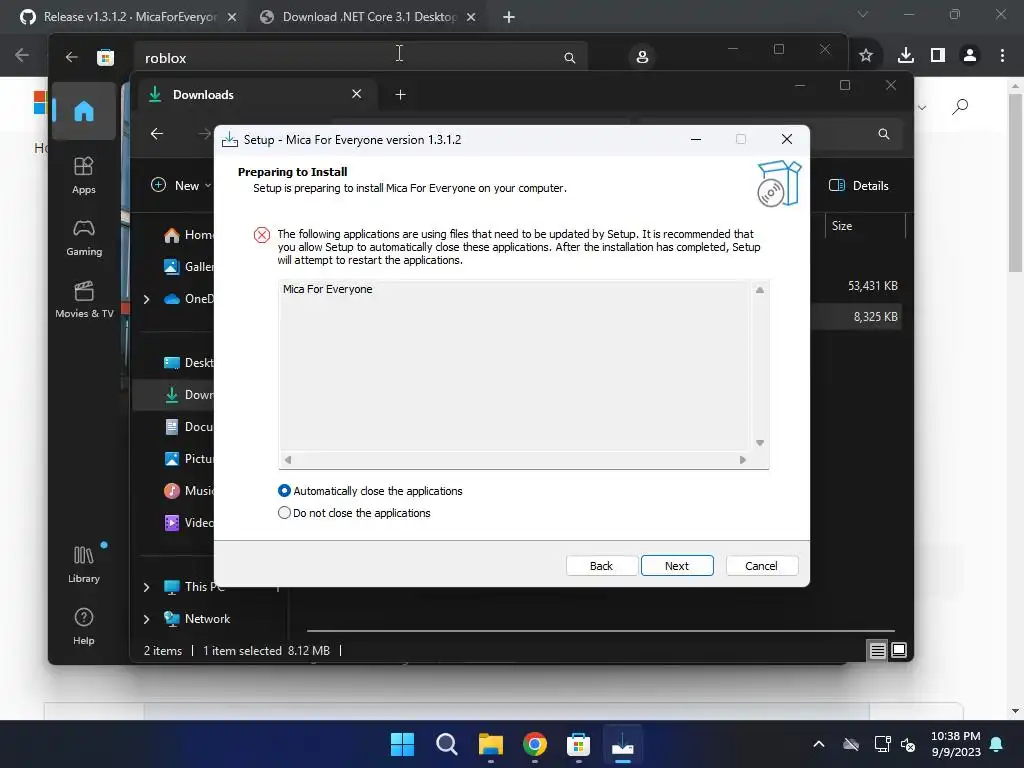Open New dropdown in File Explorer
The image size is (1024, 768).
[x=181, y=185]
